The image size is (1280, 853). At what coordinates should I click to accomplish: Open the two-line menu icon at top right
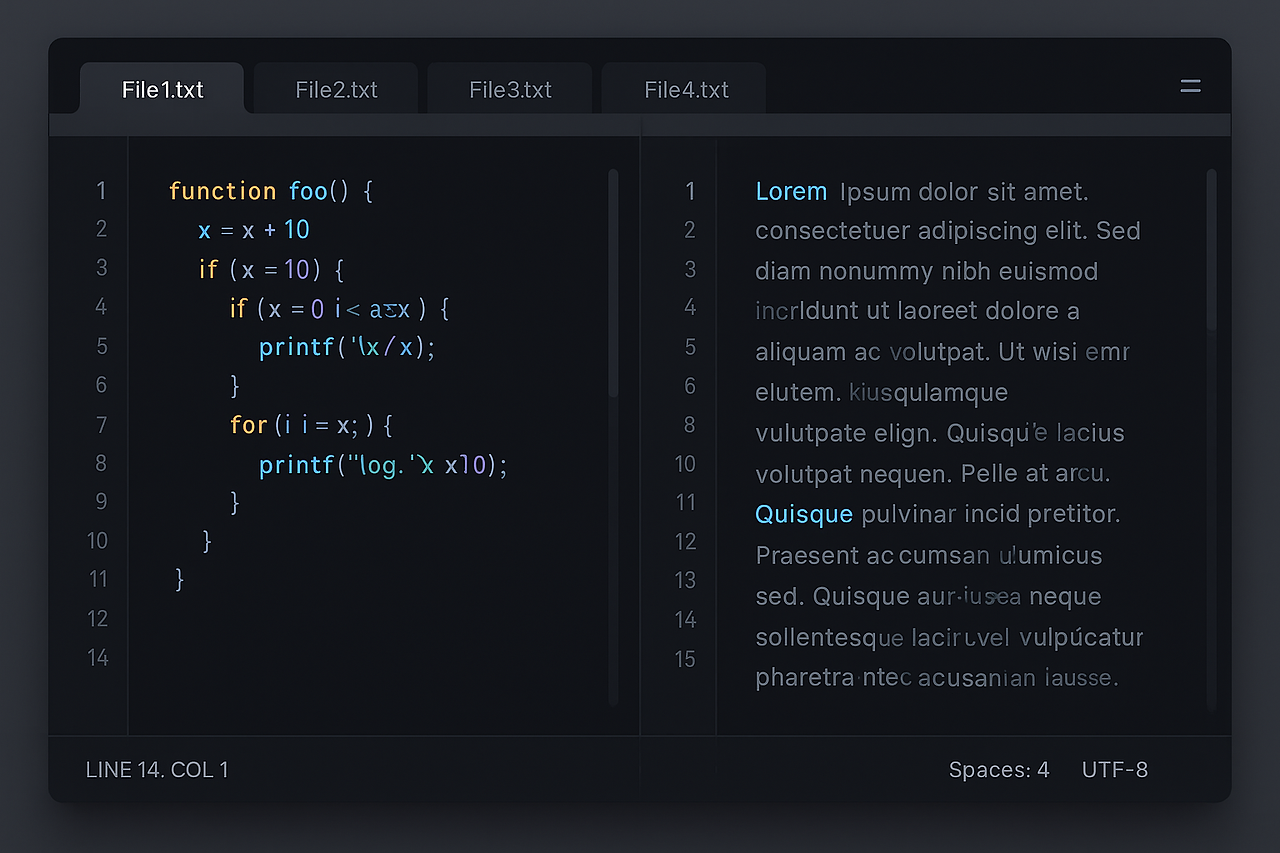click(1190, 87)
